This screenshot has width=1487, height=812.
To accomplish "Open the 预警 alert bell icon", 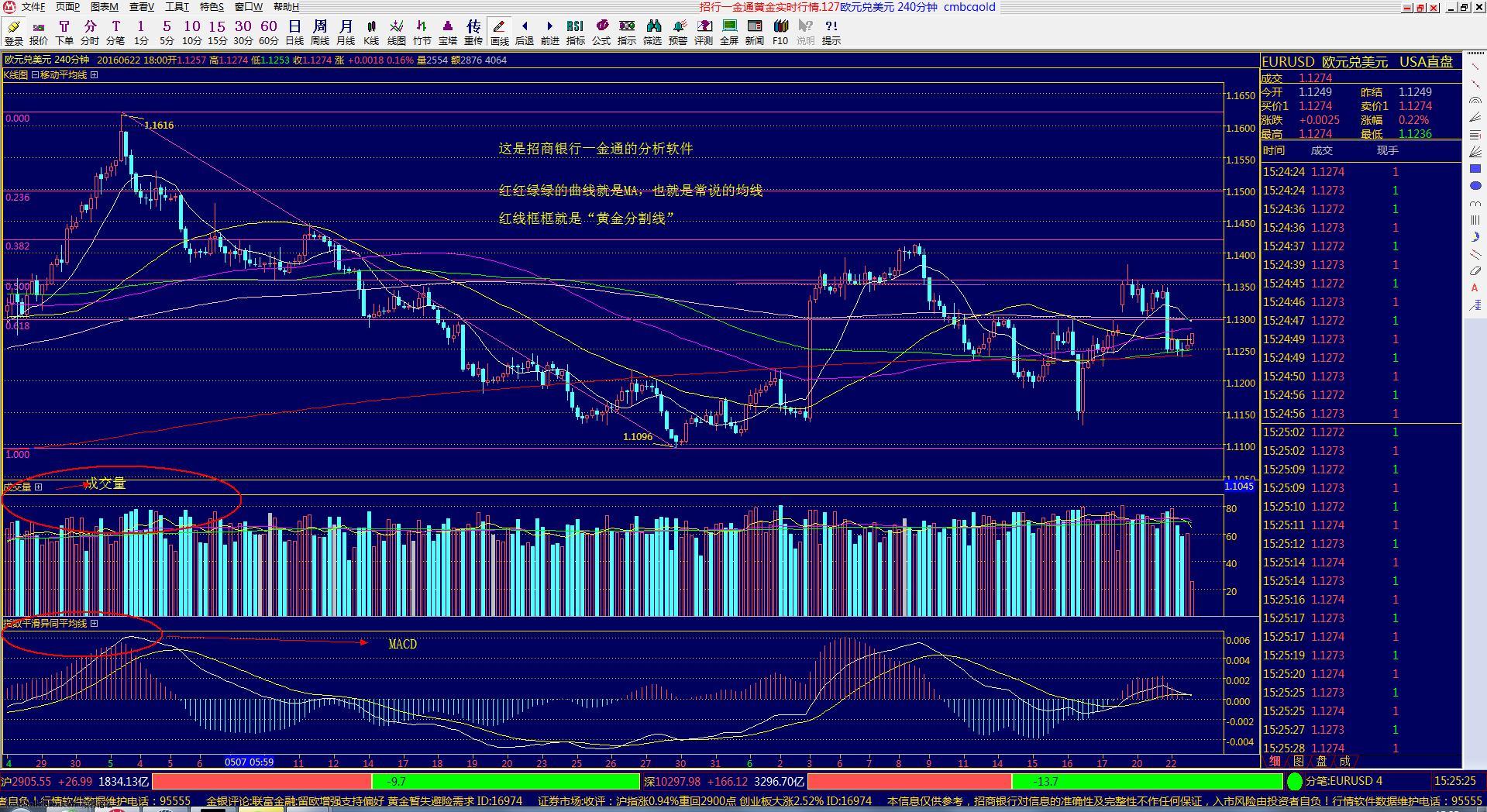I will point(678,33).
